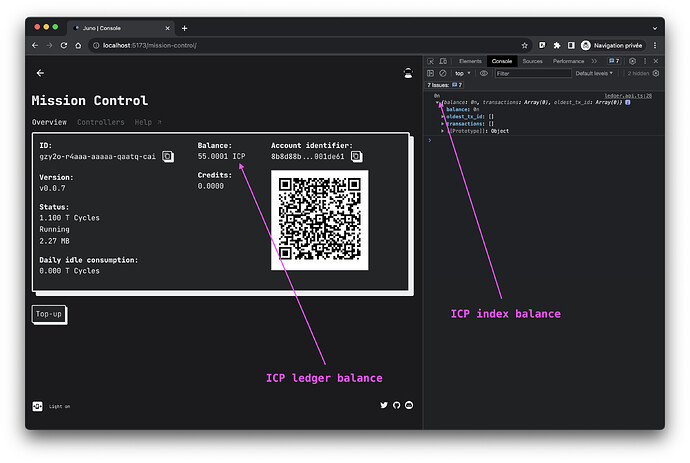Click the 55.0001 ICP balance value
690x463 pixels.
pyautogui.click(x=221, y=156)
